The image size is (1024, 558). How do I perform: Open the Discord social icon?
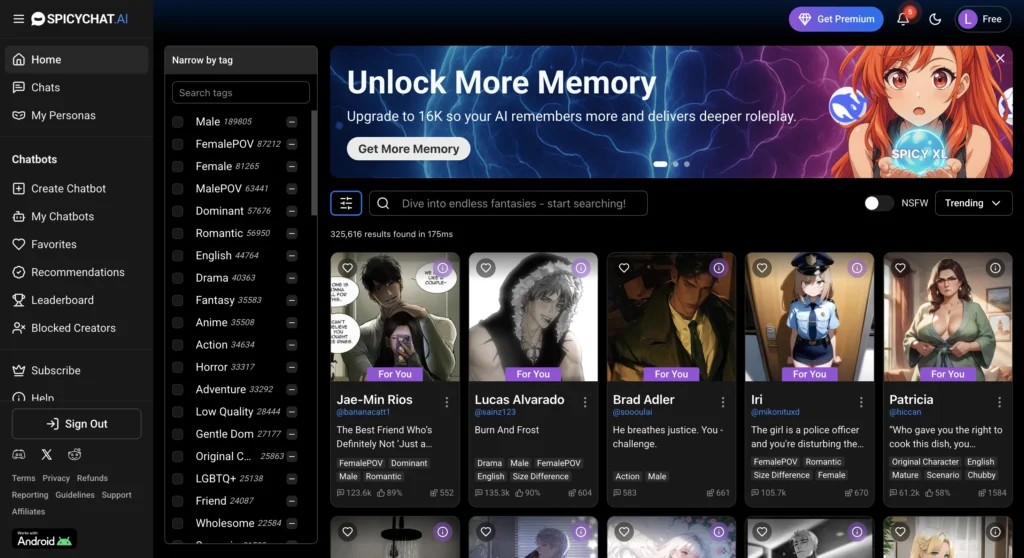click(x=18, y=455)
